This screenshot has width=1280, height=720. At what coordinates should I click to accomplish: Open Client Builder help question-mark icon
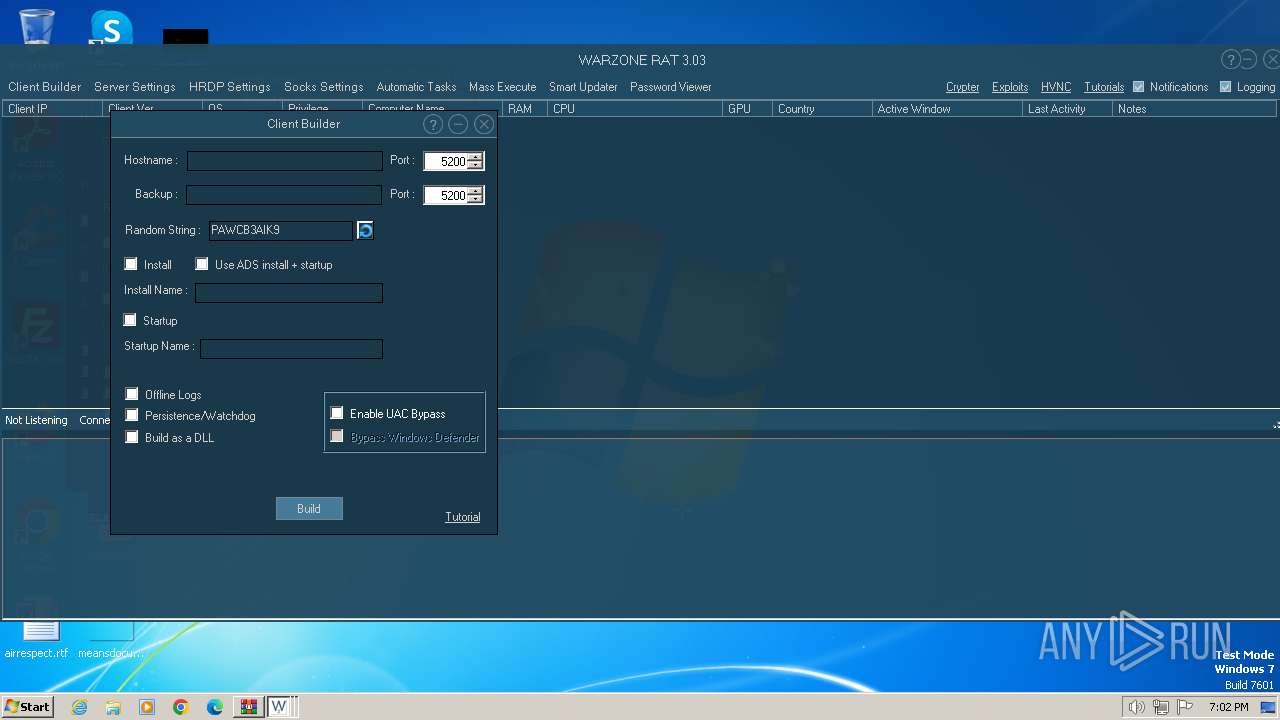(433, 124)
